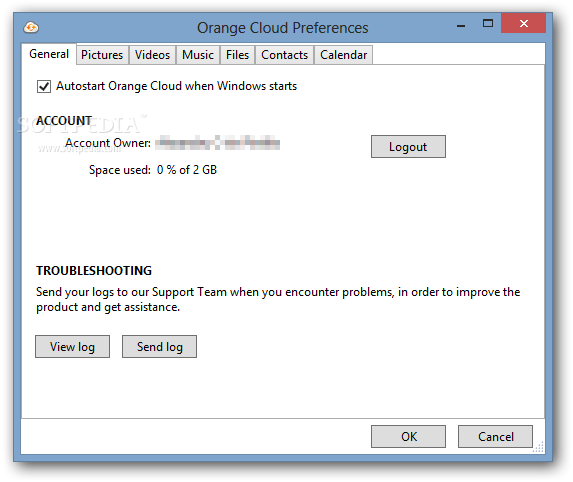This screenshot has height=482, width=573.
Task: Open the Pictures tab
Action: (x=102, y=55)
